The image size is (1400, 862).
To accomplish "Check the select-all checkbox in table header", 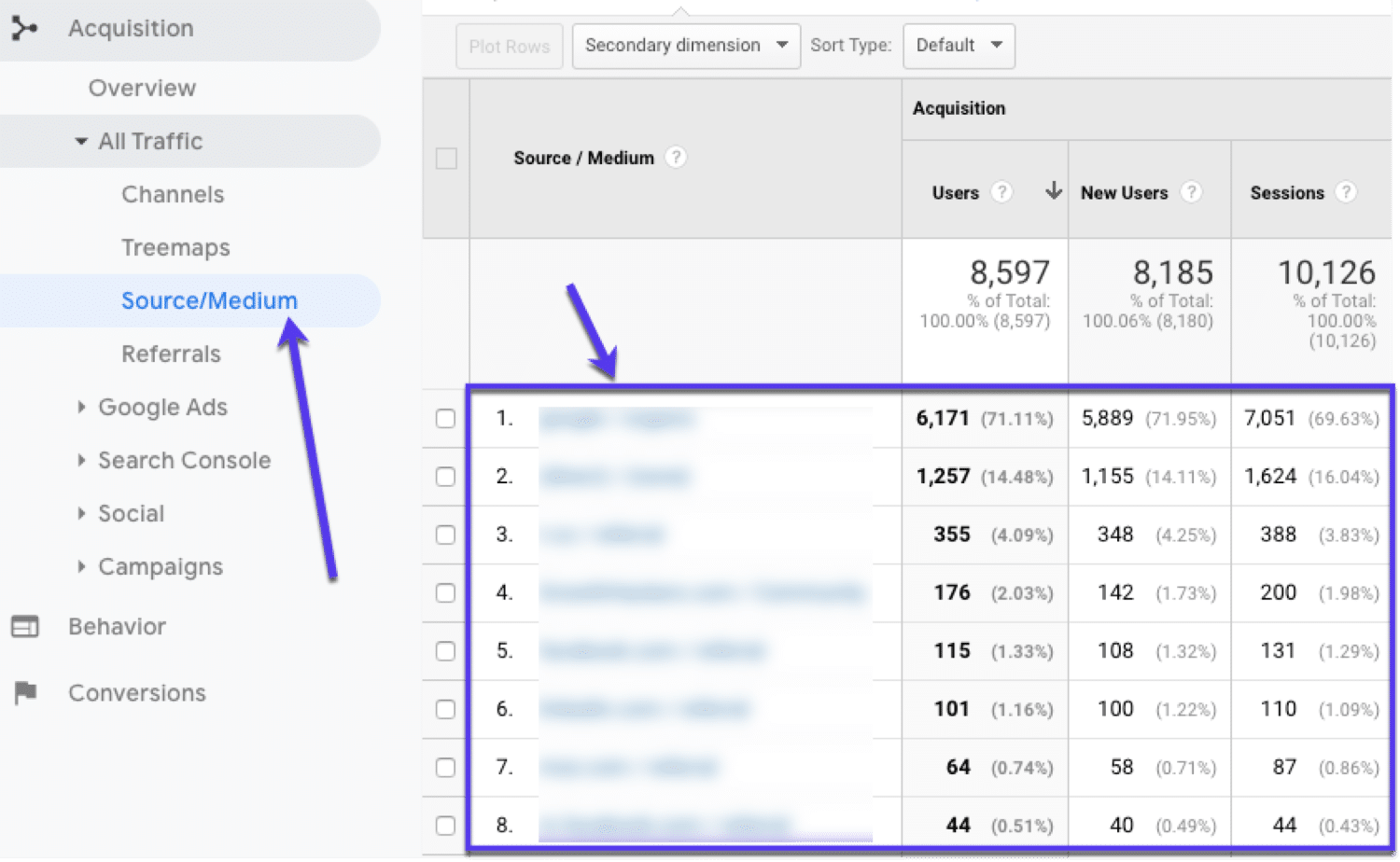I will tap(445, 158).
